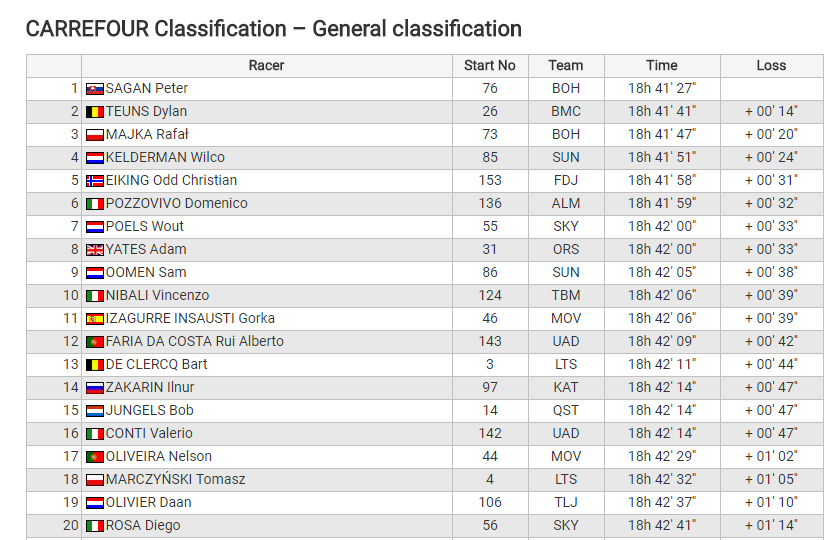Viewport: 836px width, 540px height.
Task: Click the Loss column header
Action: (x=771, y=66)
